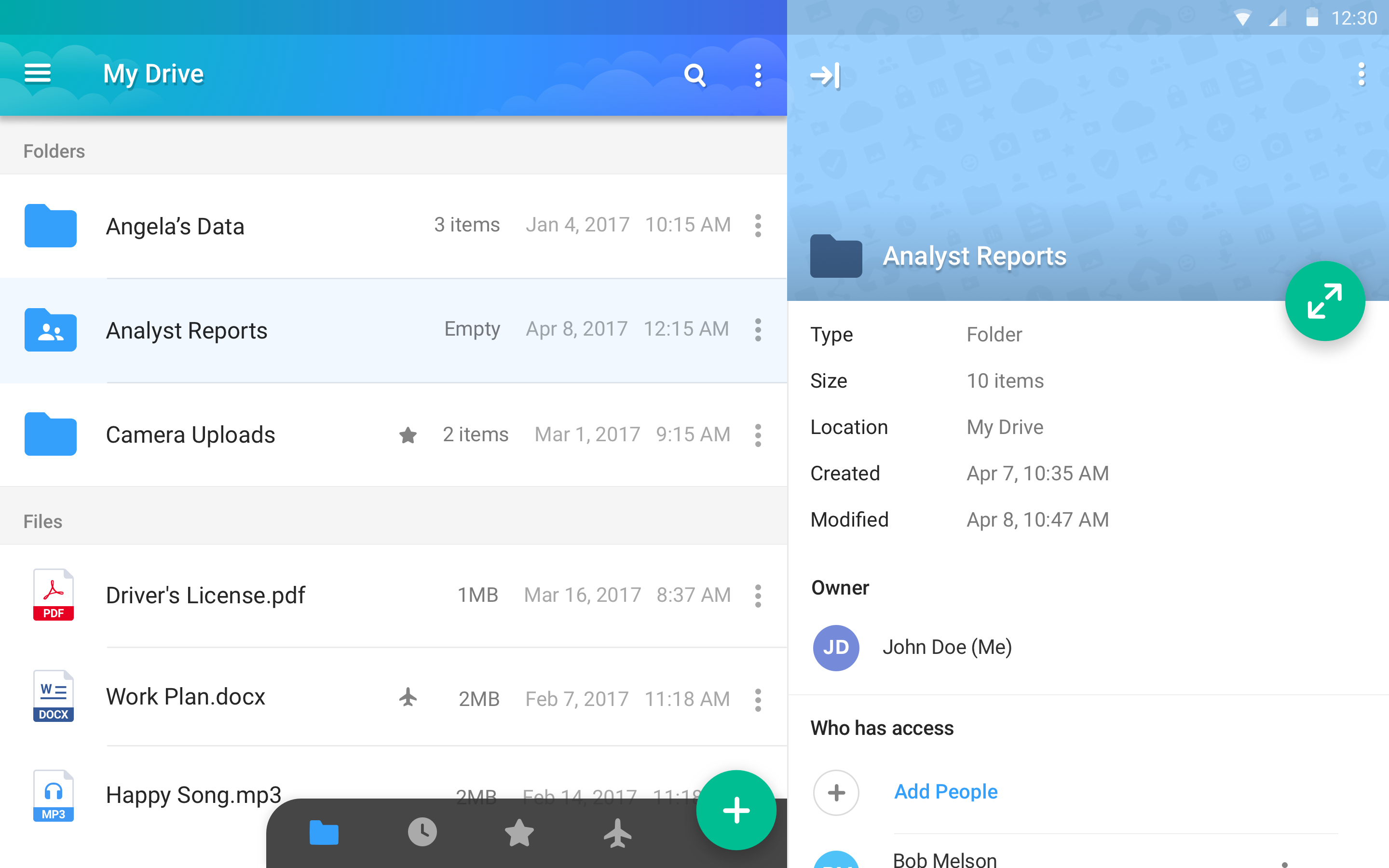The width and height of the screenshot is (1389, 868).
Task: Click John Doe's JD avatar
Action: point(836,648)
